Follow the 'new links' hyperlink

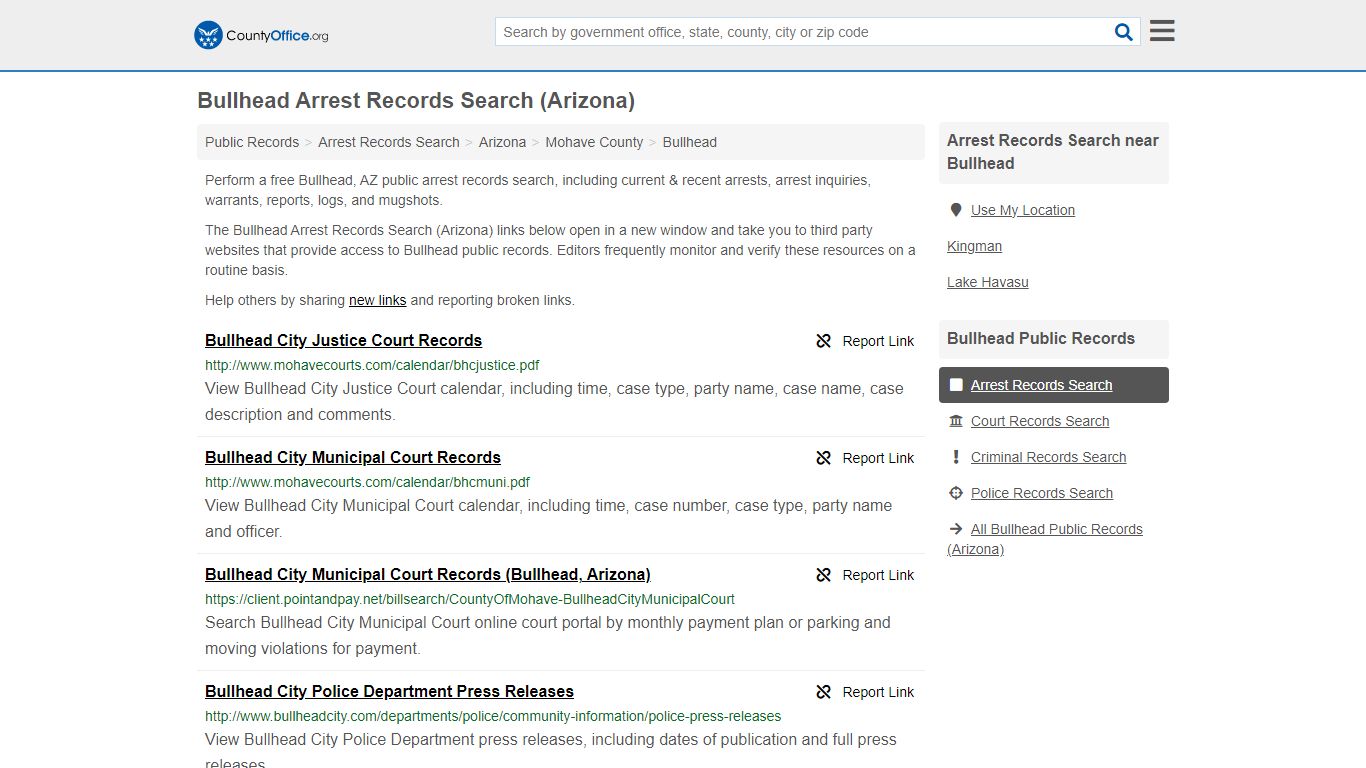click(377, 300)
